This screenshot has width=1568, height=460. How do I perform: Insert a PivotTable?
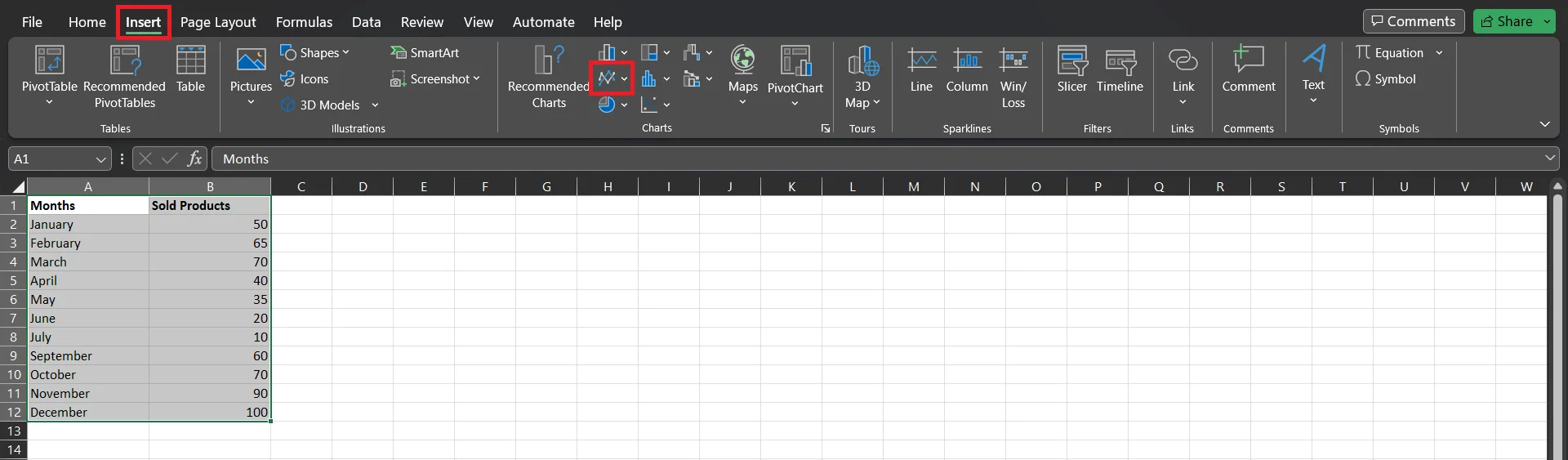click(x=49, y=75)
